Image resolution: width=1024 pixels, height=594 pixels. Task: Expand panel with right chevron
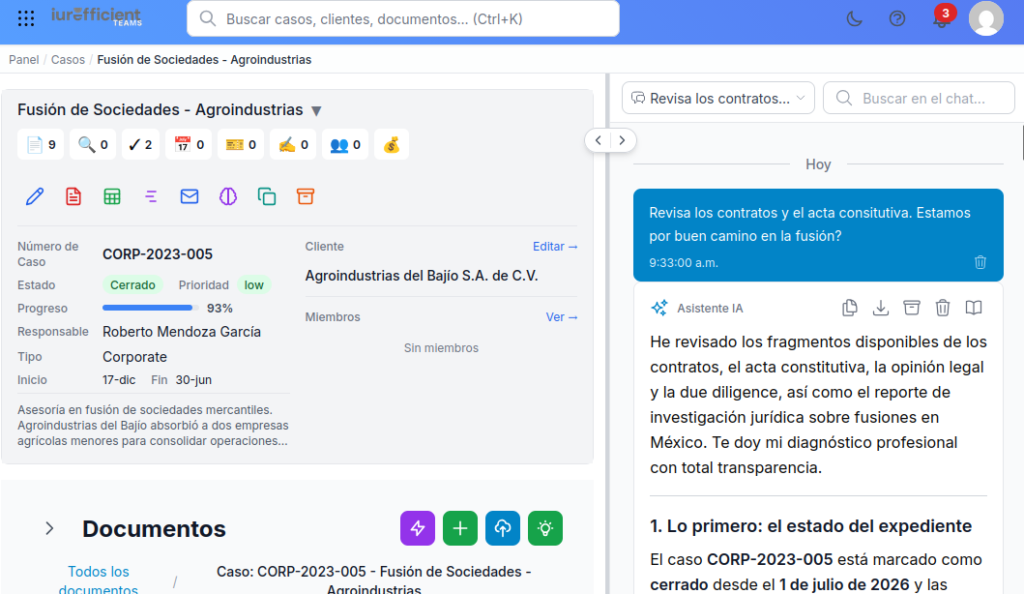click(622, 140)
